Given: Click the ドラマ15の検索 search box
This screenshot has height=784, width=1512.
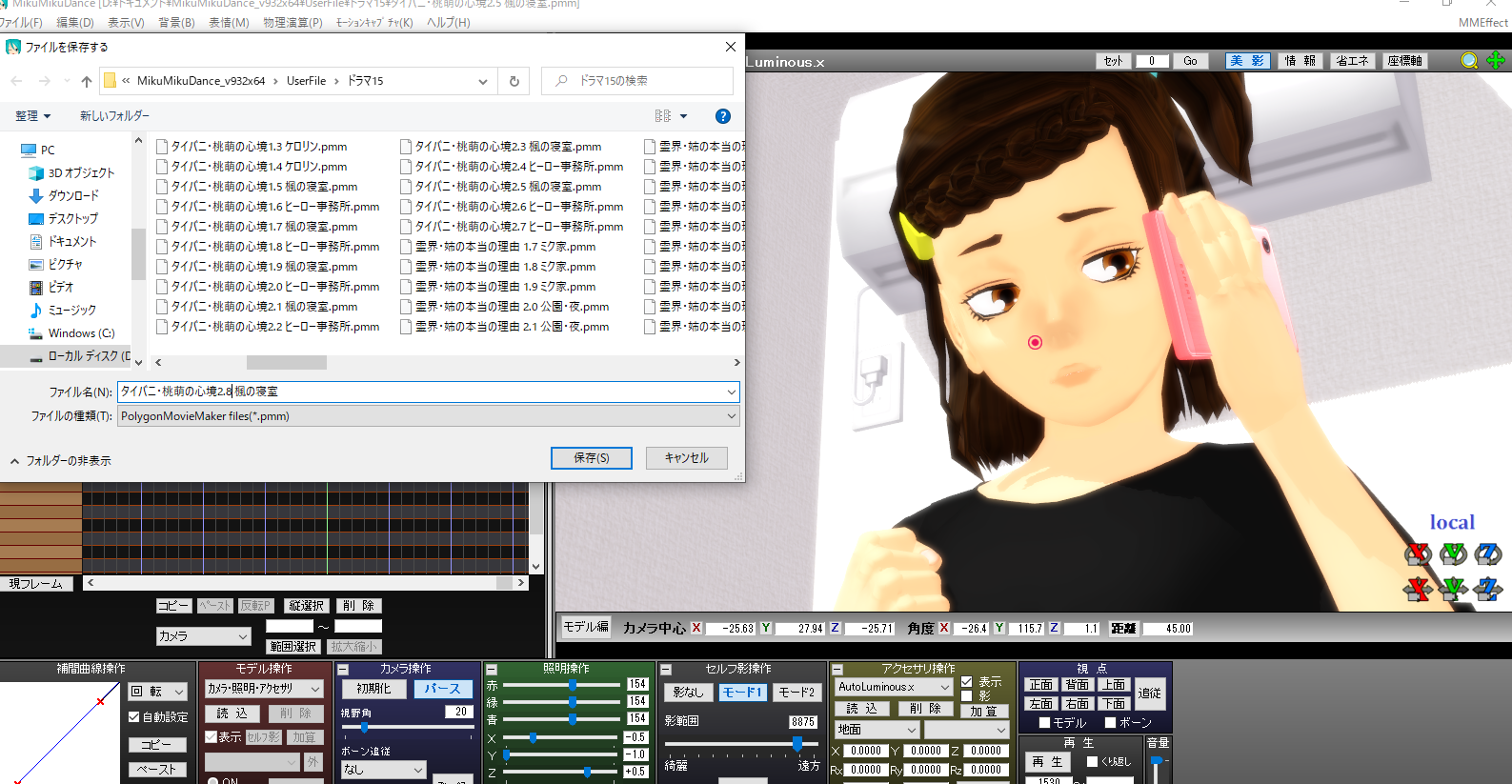Looking at the screenshot, I should click(637, 81).
